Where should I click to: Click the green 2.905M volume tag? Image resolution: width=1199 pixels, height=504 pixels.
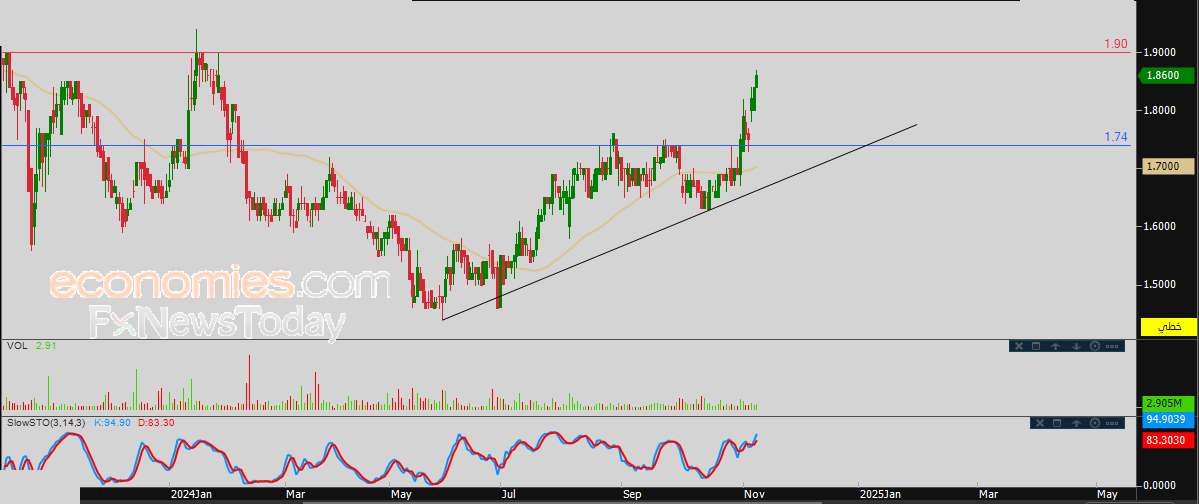coord(1168,403)
